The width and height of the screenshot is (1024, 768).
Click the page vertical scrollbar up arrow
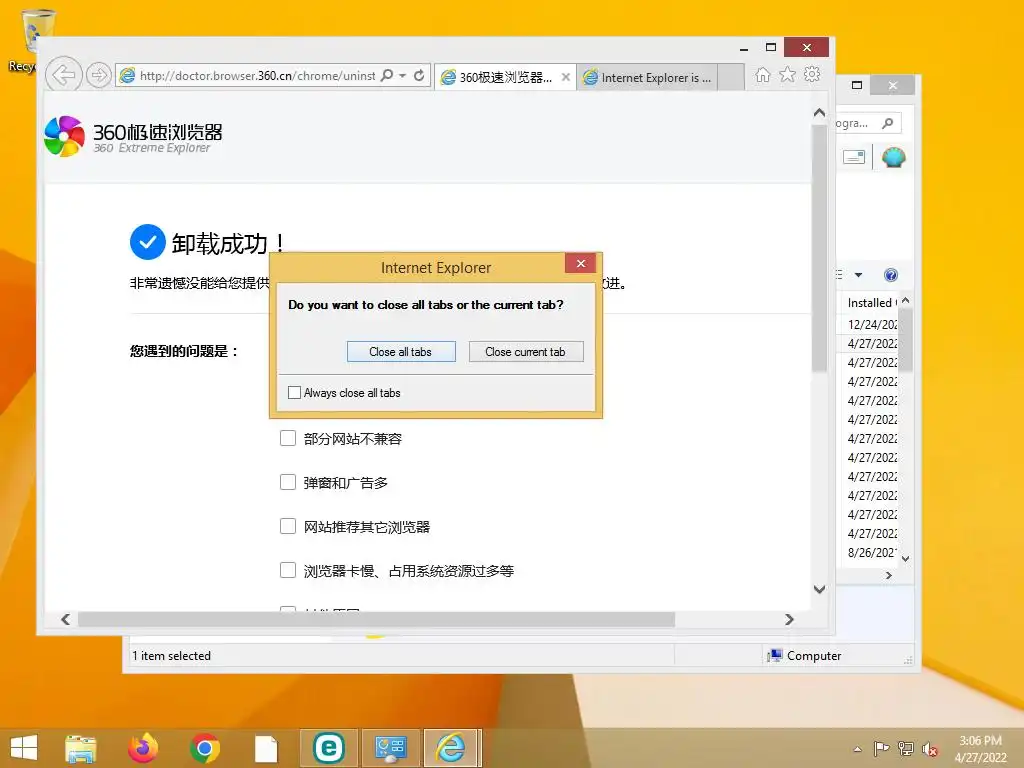pos(819,113)
